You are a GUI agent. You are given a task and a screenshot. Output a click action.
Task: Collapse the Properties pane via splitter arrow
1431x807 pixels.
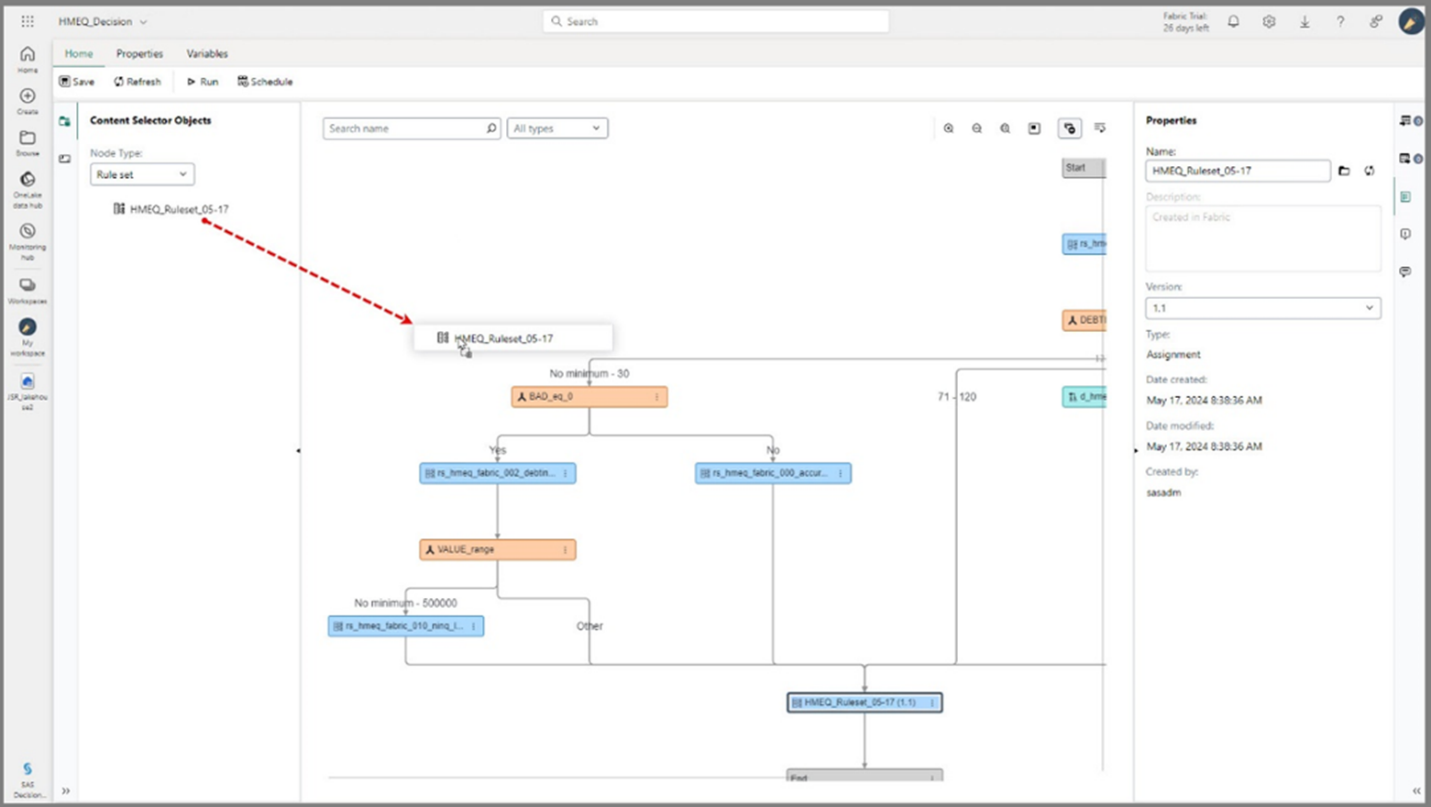[x=1136, y=451]
